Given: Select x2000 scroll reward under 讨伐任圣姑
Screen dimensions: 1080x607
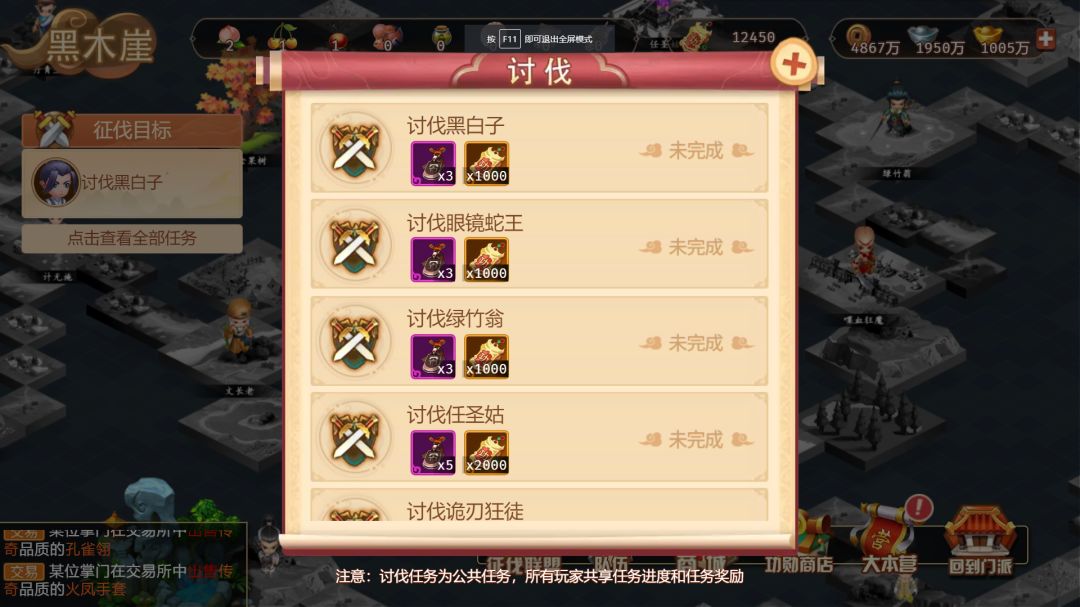Looking at the screenshot, I should click(486, 453).
